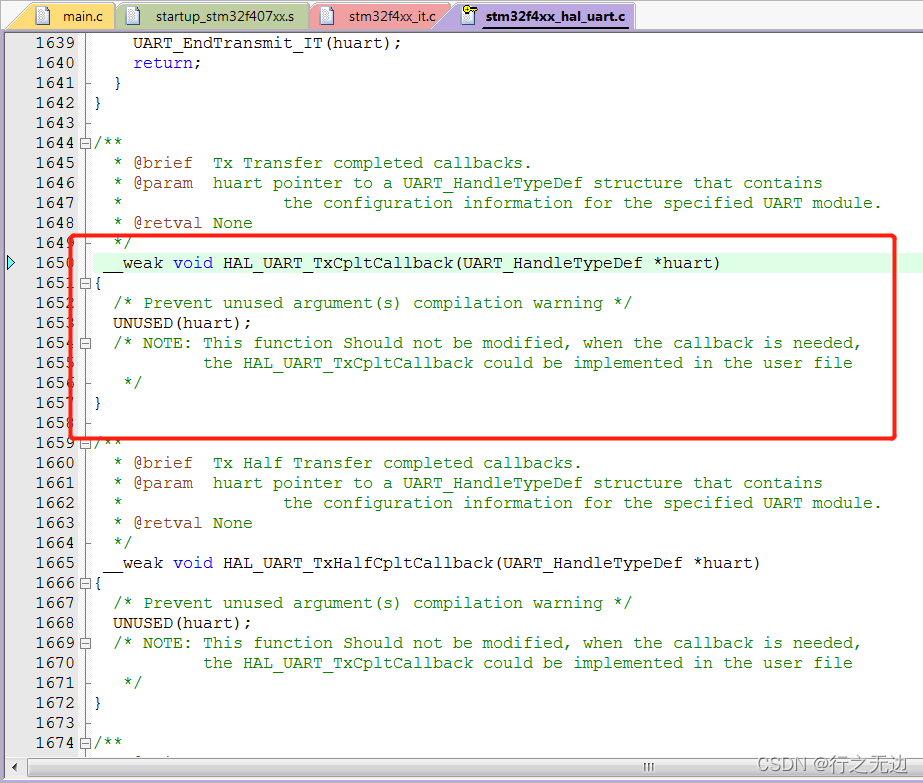Image resolution: width=923 pixels, height=783 pixels.
Task: Collapse NOTE comment at line 1654
Action: [x=85, y=343]
